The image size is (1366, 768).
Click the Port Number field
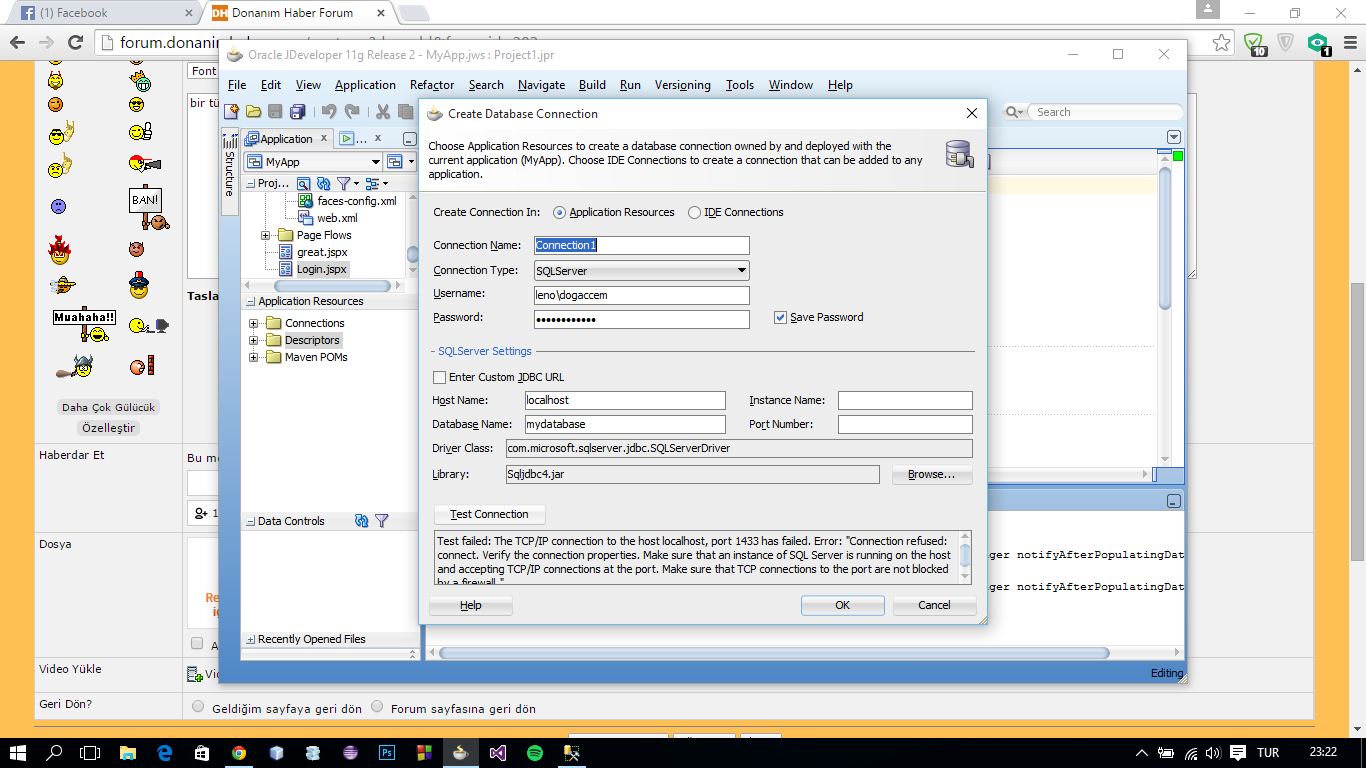tap(905, 424)
